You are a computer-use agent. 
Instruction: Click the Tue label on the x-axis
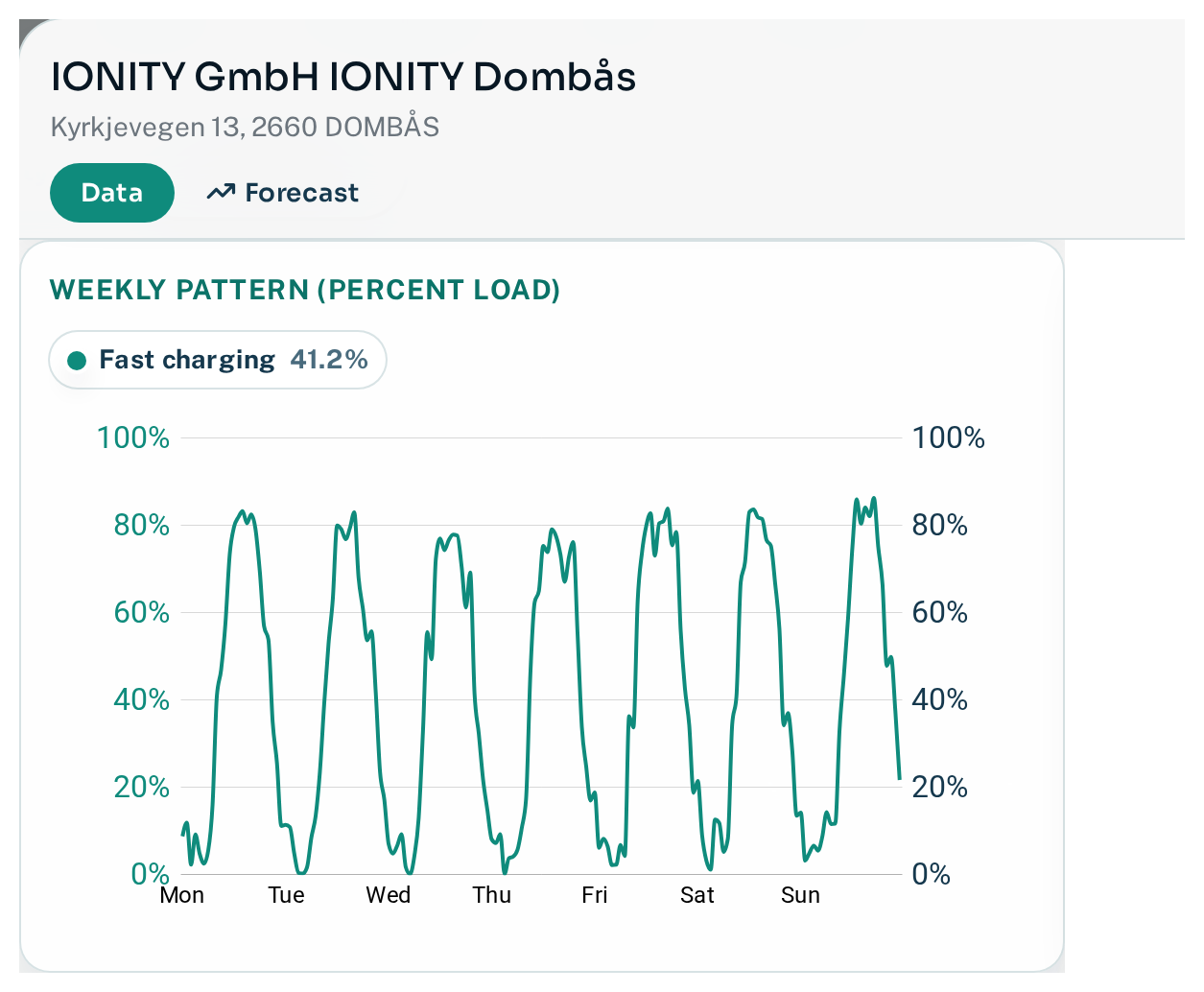point(286,895)
